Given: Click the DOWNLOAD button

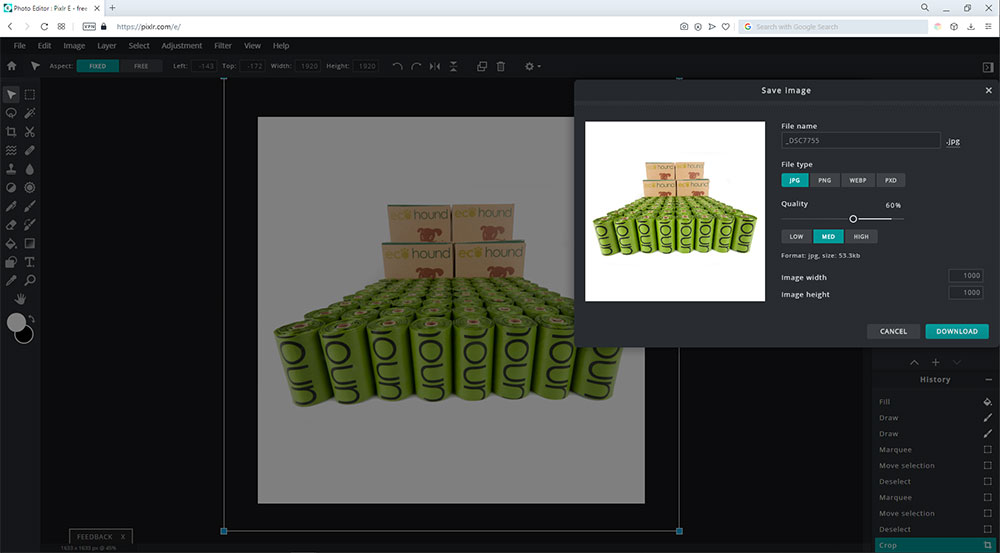Looking at the screenshot, I should (x=957, y=332).
